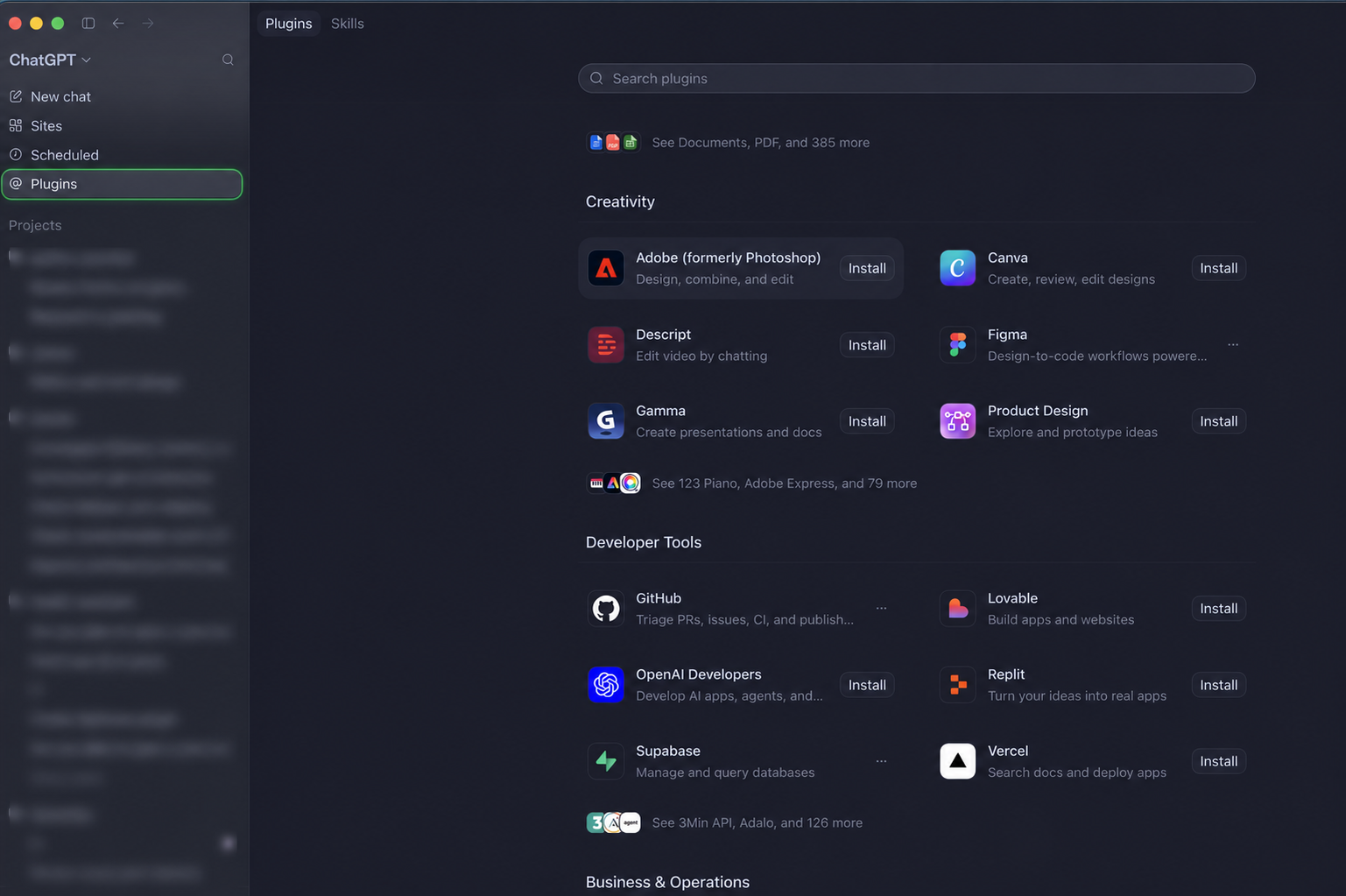Install the Replit plugin
This screenshot has width=1346, height=896.
tap(1218, 685)
